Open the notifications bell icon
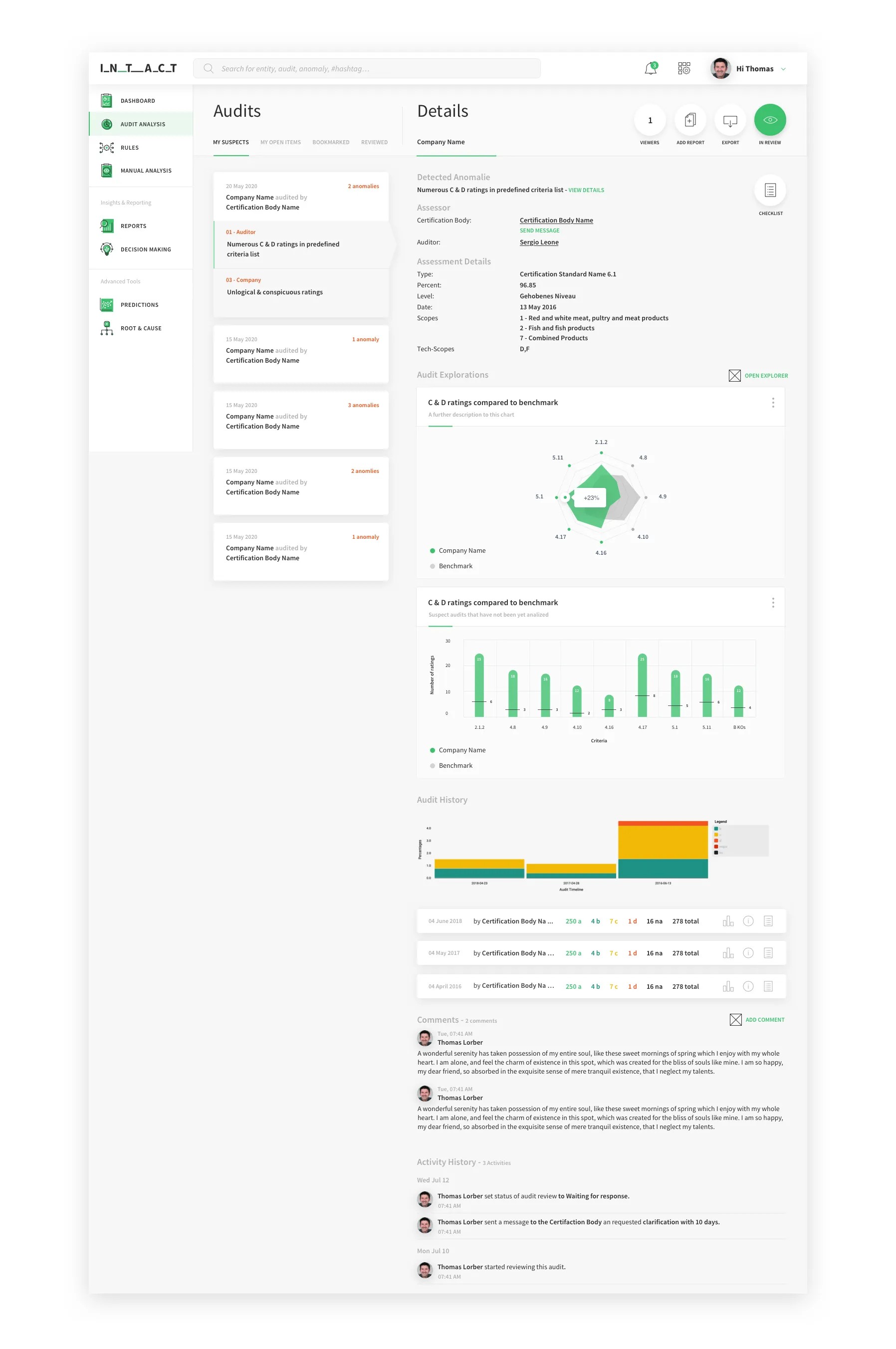Viewport: 896px width, 1349px height. pos(650,68)
